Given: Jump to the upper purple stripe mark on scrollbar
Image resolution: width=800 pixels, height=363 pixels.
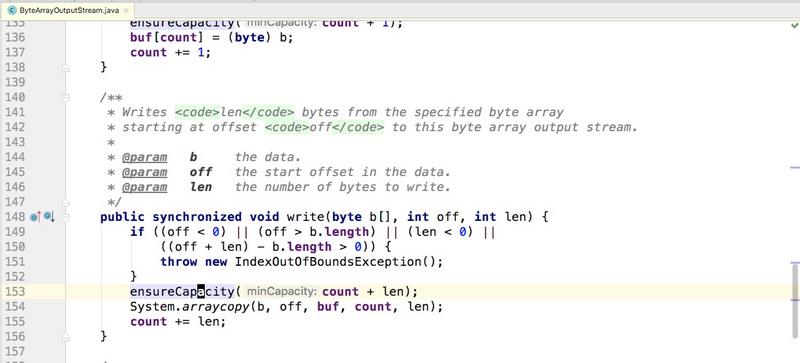Looking at the screenshot, I should [795, 167].
